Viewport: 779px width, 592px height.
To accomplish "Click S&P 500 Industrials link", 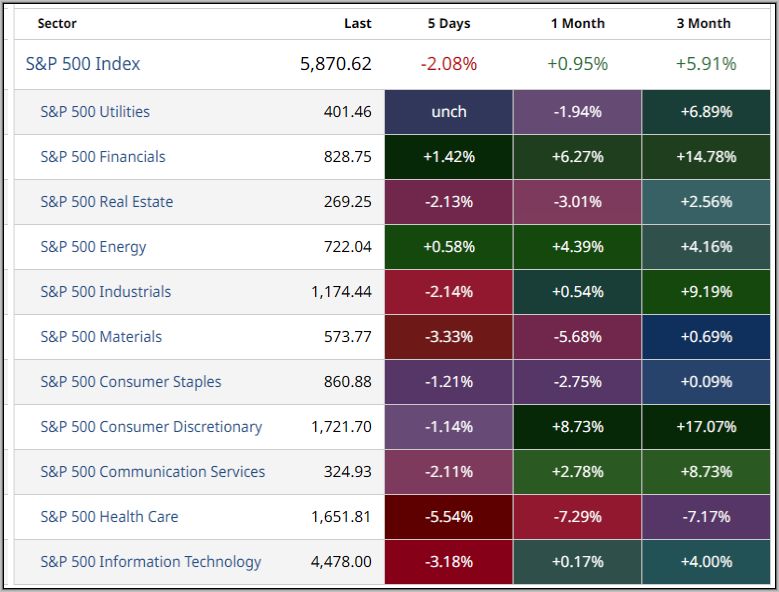I will click(106, 292).
